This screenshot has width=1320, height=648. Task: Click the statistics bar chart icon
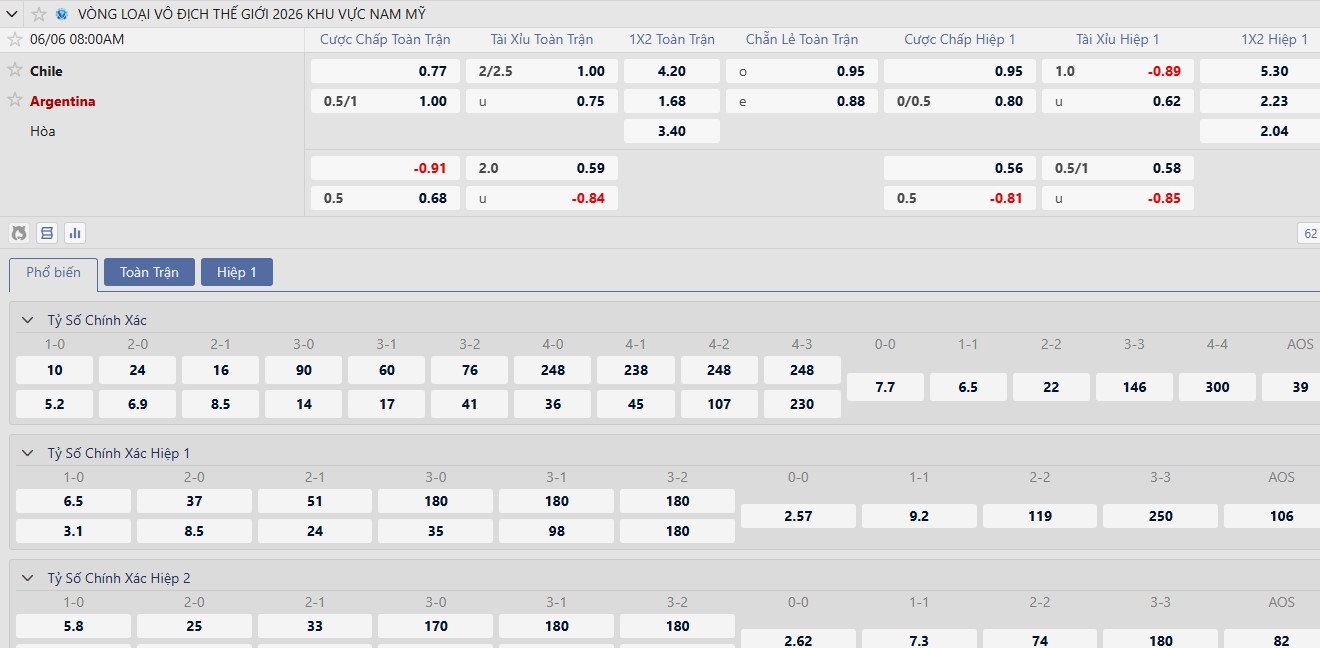click(x=75, y=233)
